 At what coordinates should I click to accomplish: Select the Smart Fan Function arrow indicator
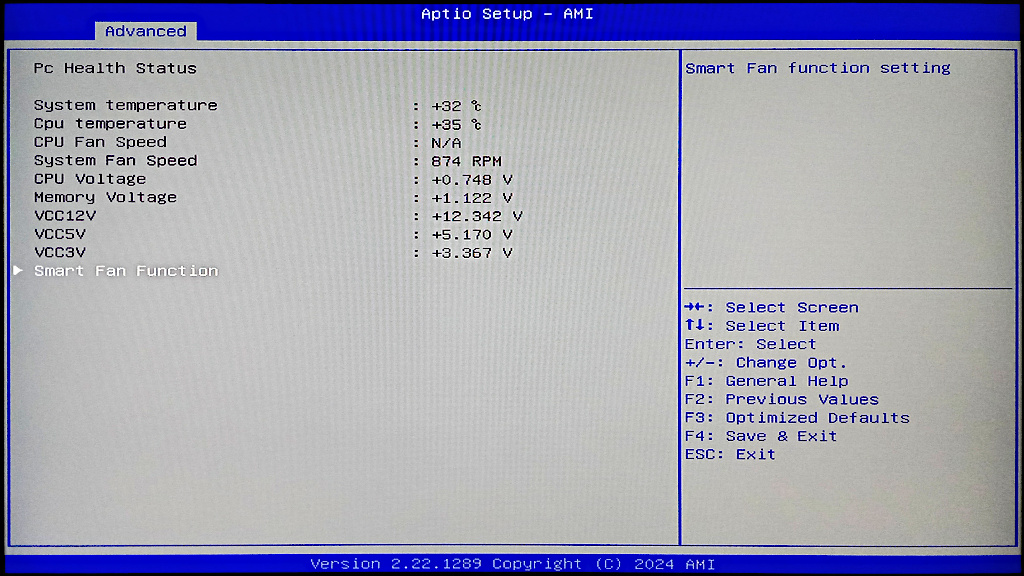17,270
